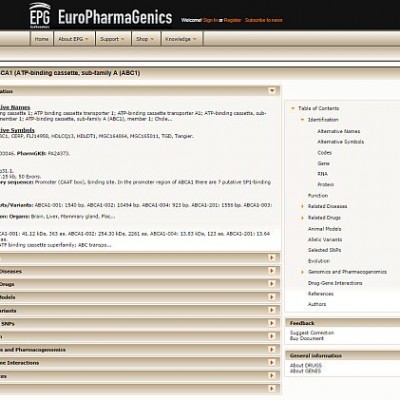
Task: Go to Protein in Table of Contents
Action: point(325,185)
